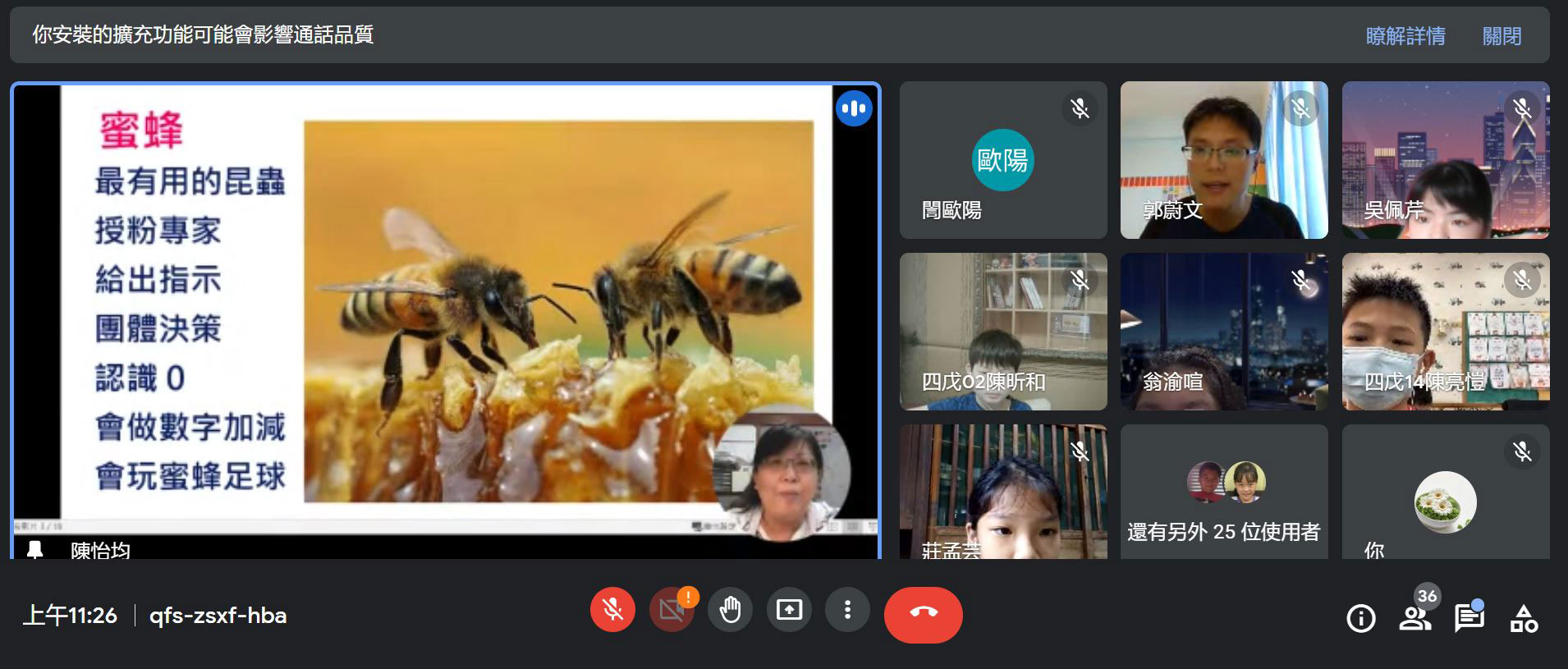
Task: Click the pin icon beside 陳怡均
Action: [x=34, y=549]
